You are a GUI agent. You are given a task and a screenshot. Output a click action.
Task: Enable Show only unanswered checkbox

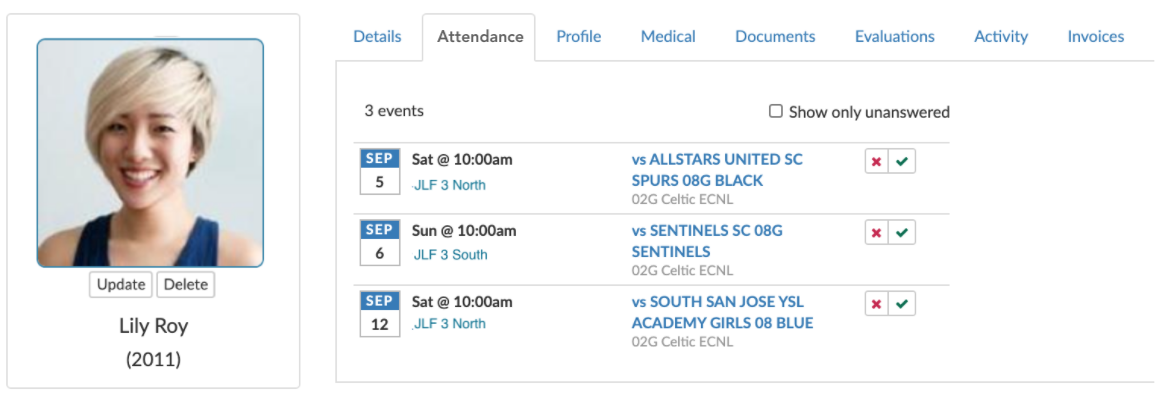tap(775, 112)
